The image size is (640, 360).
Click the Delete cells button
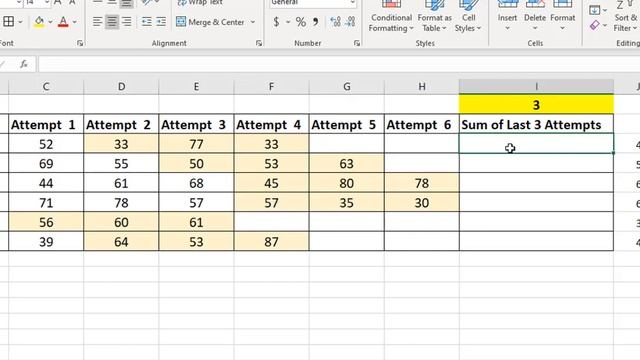pyautogui.click(x=535, y=16)
